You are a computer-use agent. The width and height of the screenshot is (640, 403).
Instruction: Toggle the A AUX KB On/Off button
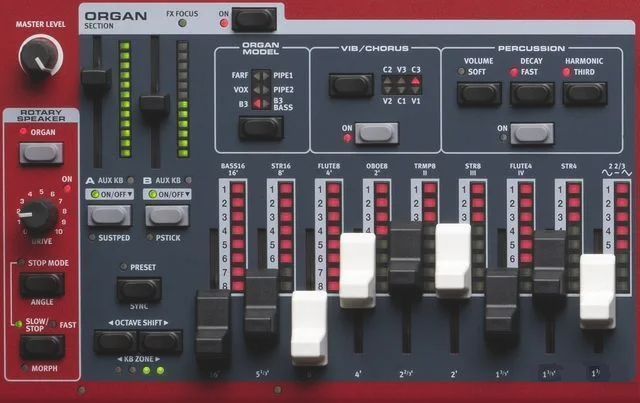pos(108,214)
